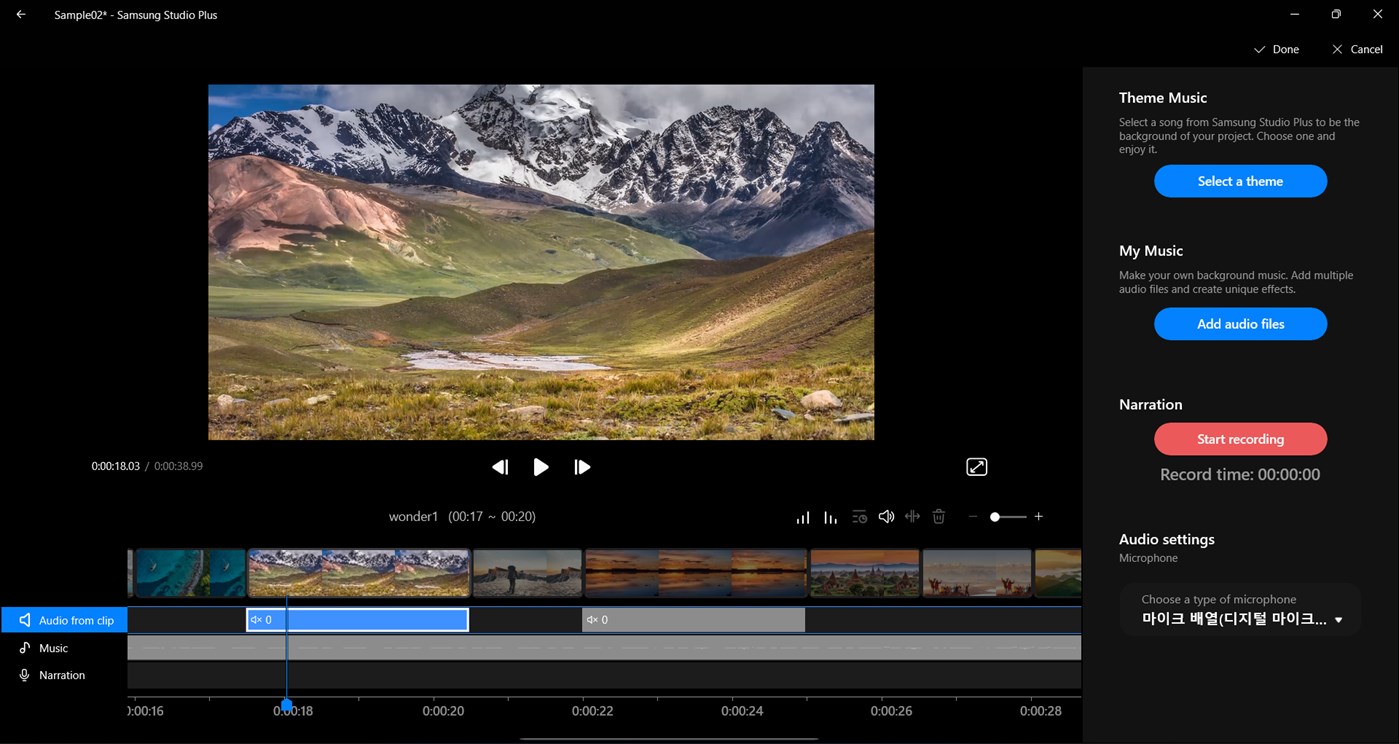Switch to the Narration track

[67, 674]
